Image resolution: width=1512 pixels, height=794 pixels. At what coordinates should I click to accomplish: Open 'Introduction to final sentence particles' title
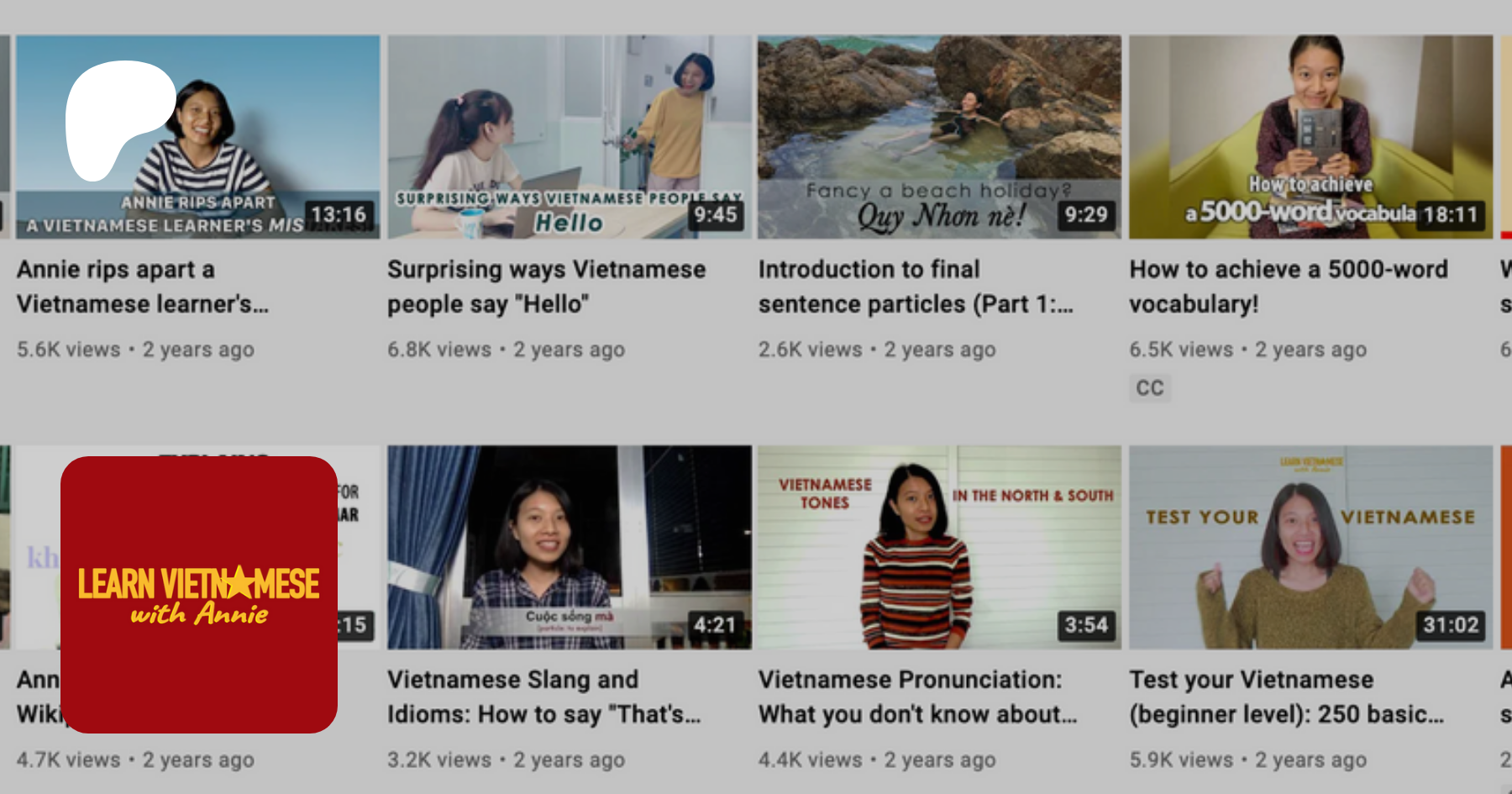pos(916,287)
